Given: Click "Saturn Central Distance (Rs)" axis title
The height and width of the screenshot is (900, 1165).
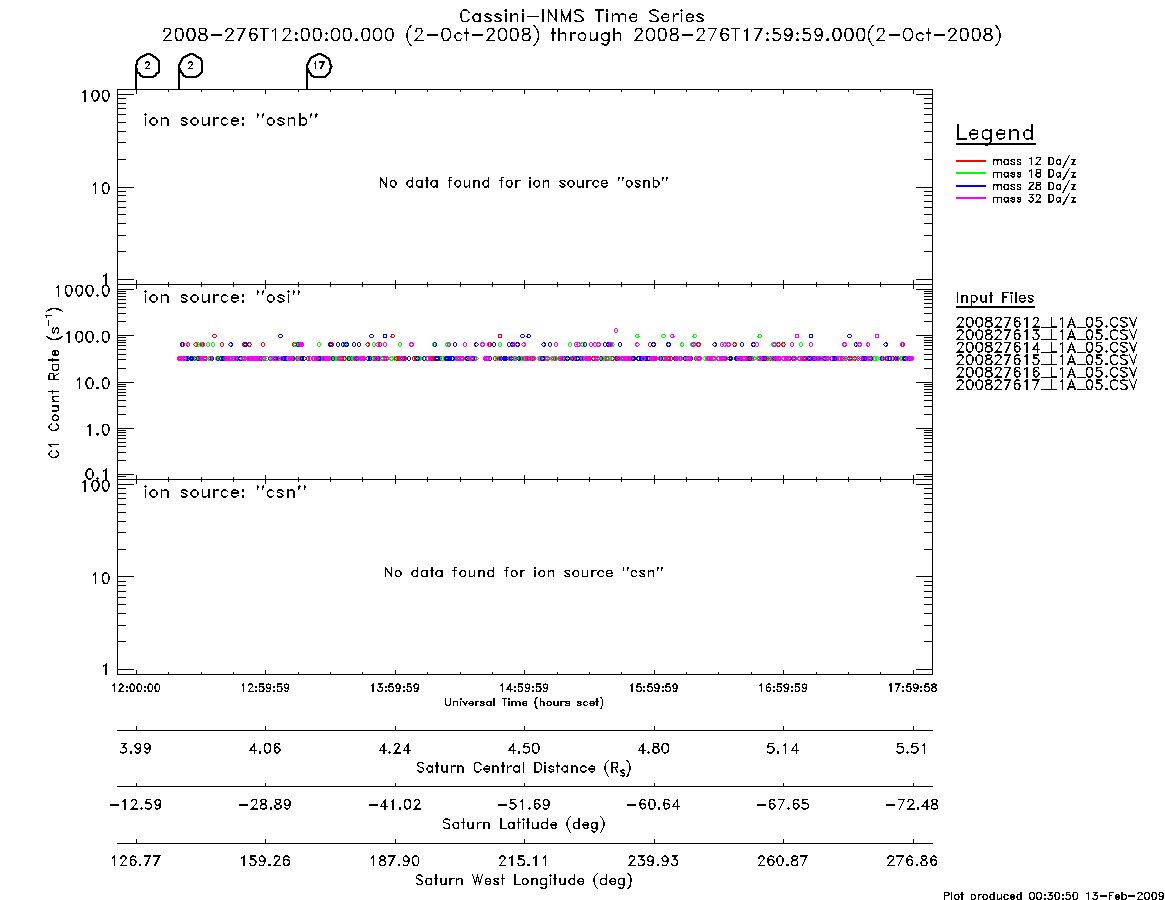Looking at the screenshot, I should 524,768.
